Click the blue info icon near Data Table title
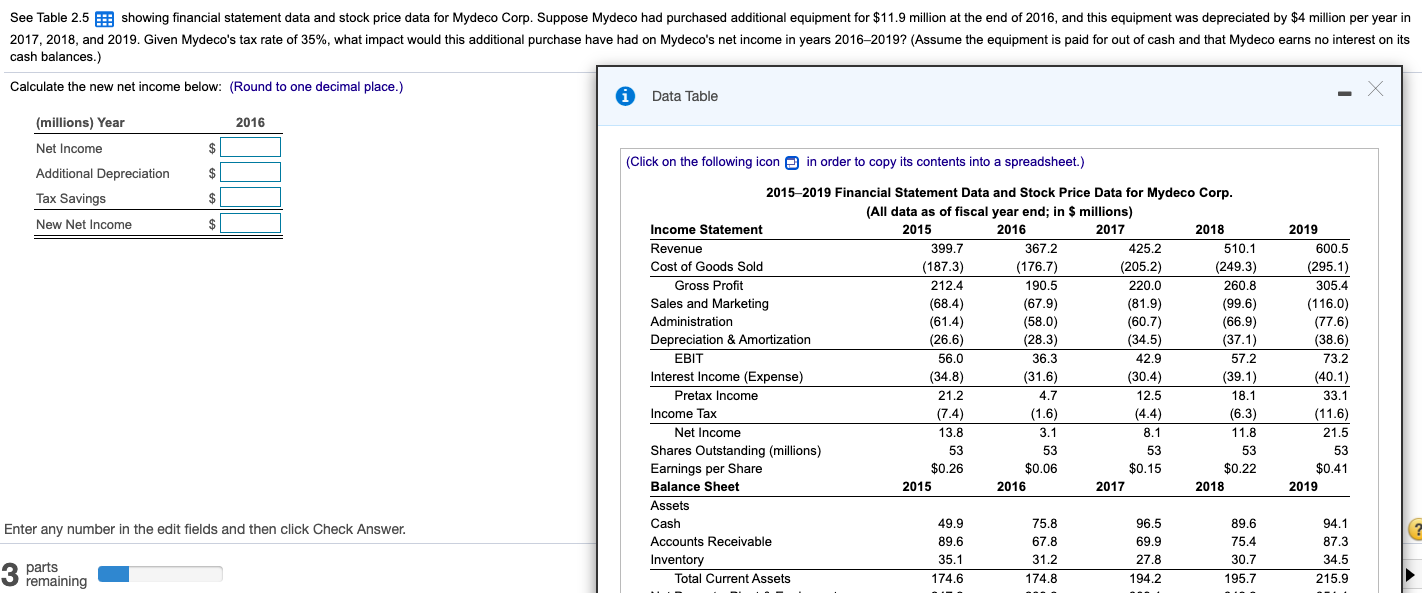The image size is (1422, 593). (623, 95)
